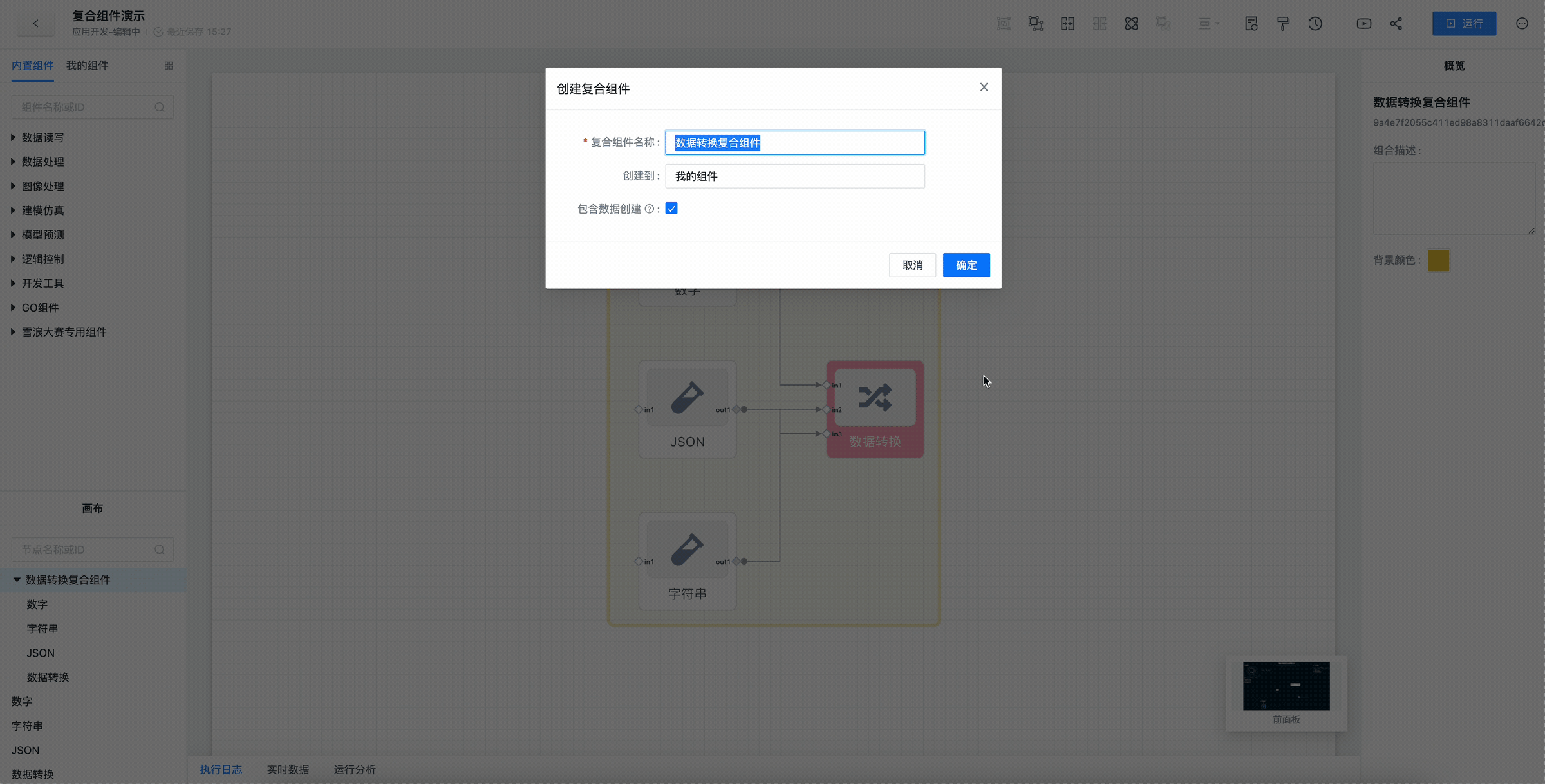Click the history clock icon in toolbar
The height and width of the screenshot is (784, 1545).
(1315, 24)
